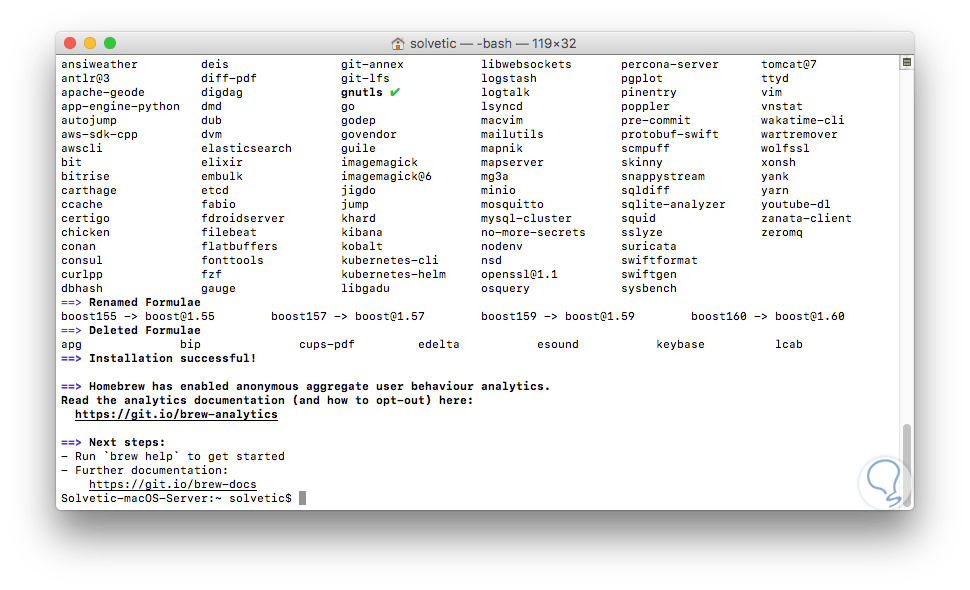Click the 'Installation successful!' message
This screenshot has width=970, height=590.
tap(173, 358)
